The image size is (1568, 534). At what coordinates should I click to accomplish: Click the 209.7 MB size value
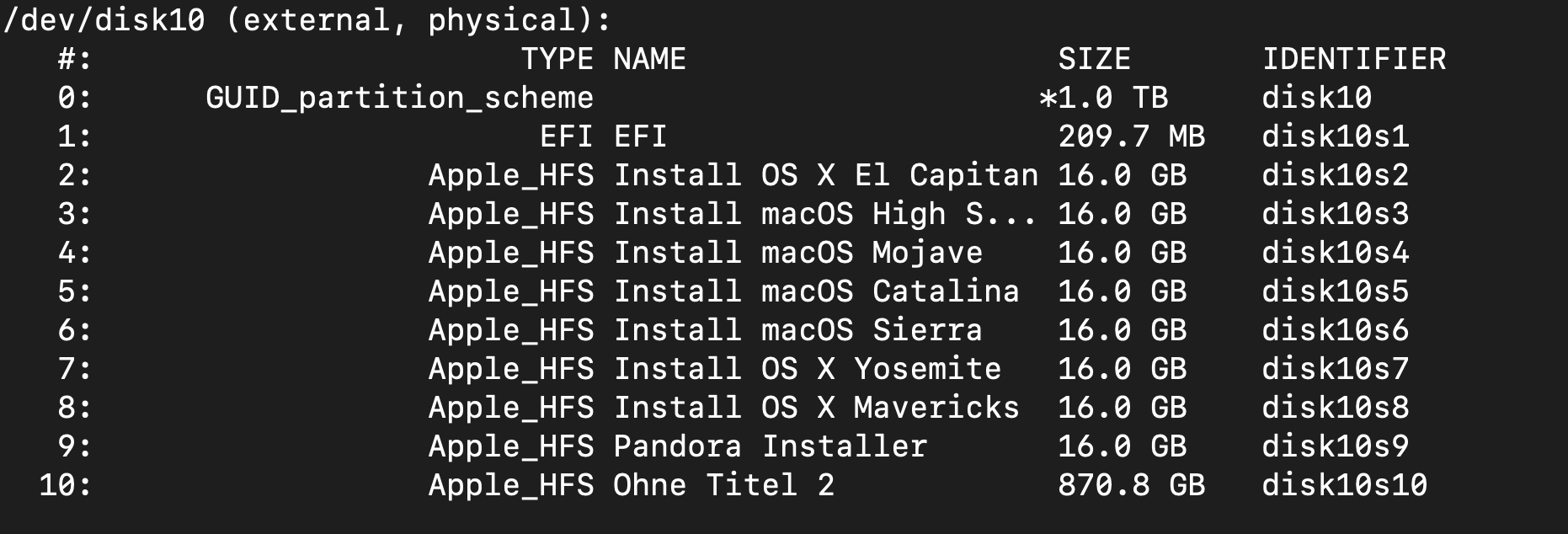(x=1131, y=136)
